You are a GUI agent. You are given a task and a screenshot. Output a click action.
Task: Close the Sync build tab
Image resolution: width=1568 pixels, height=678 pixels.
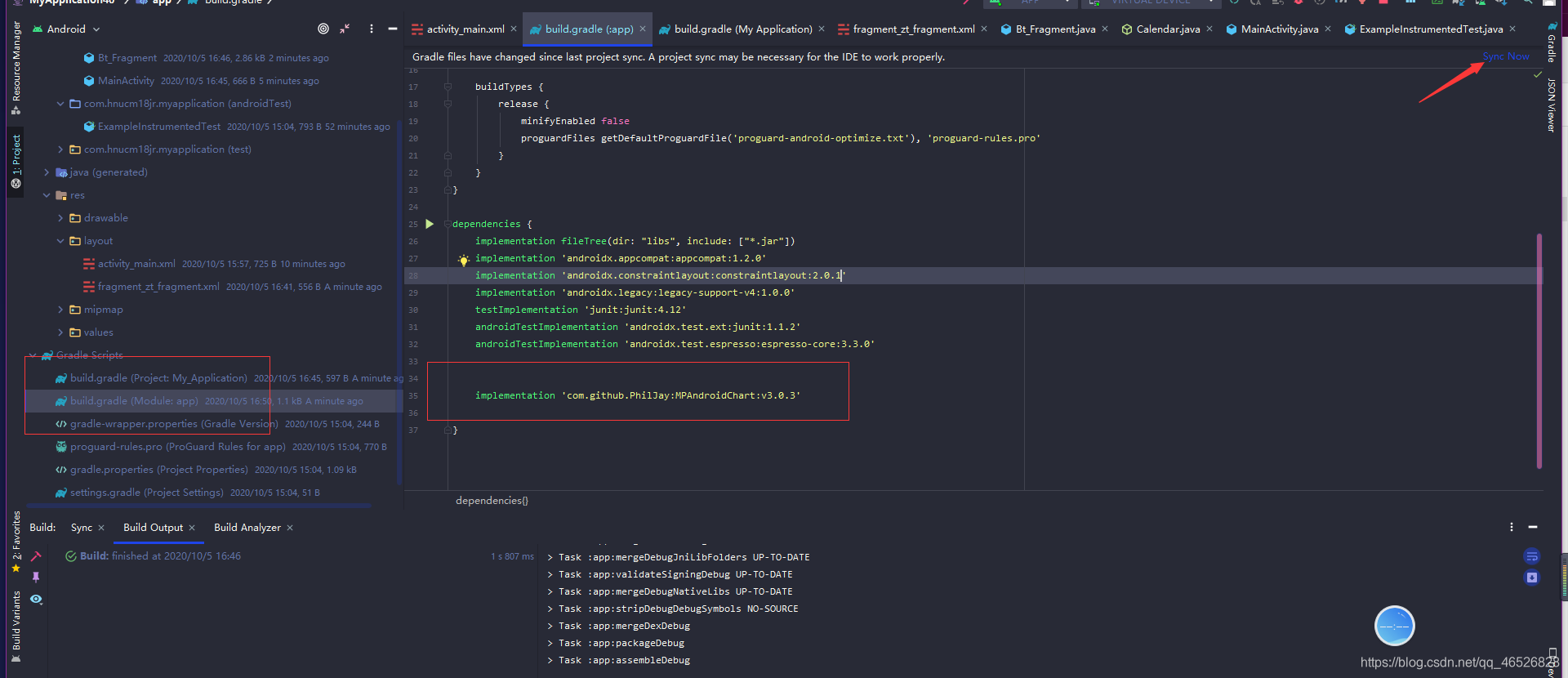pyautogui.click(x=101, y=528)
